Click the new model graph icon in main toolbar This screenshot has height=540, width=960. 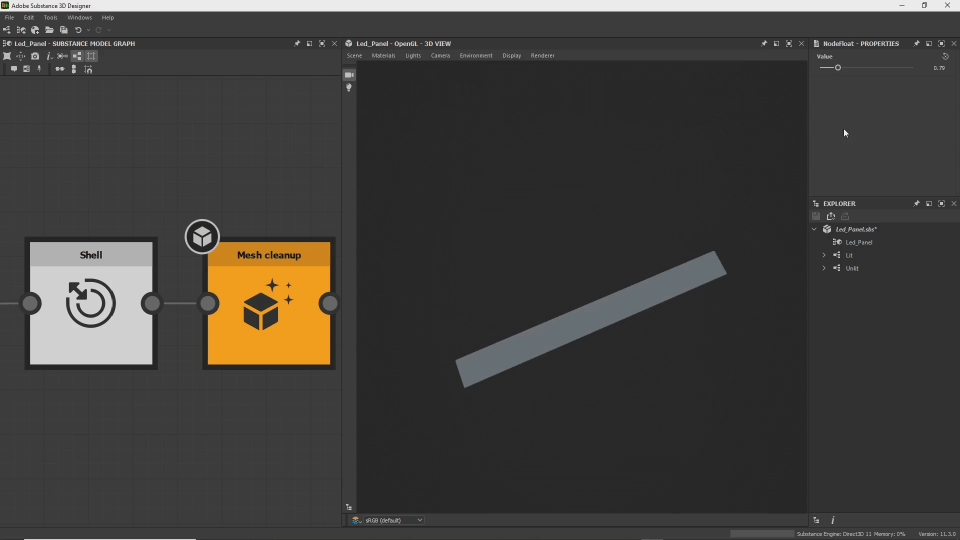point(21,30)
